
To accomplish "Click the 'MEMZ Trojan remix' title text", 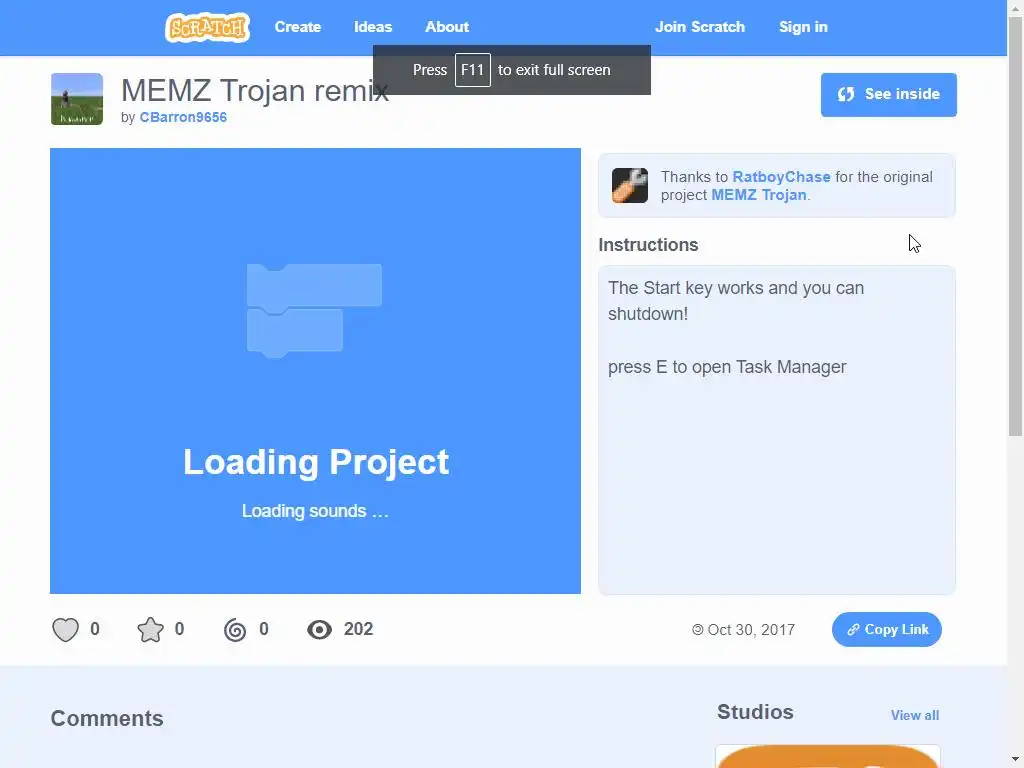I will (x=255, y=90).
